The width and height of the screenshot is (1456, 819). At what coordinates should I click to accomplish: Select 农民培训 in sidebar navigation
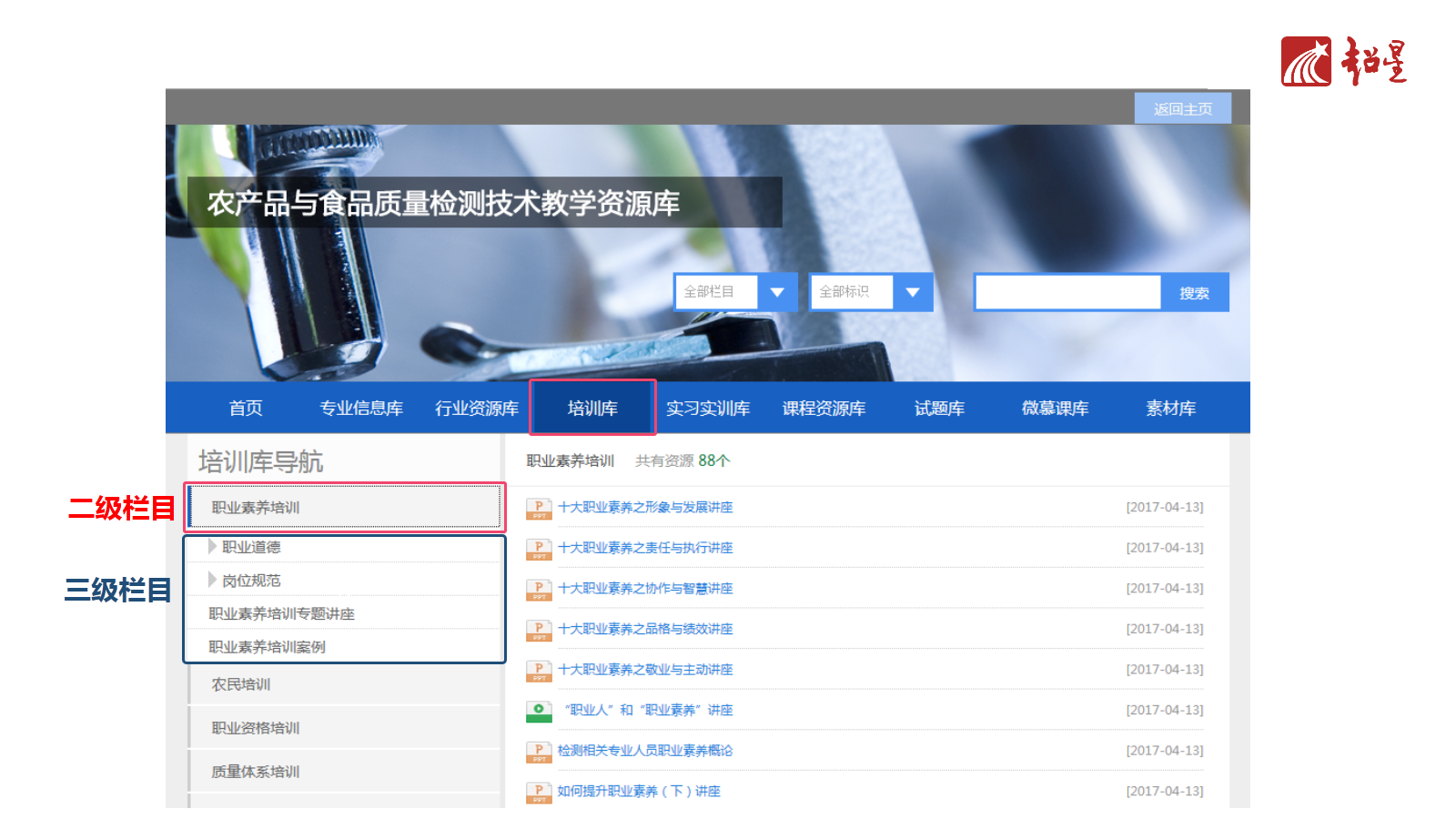click(x=345, y=684)
